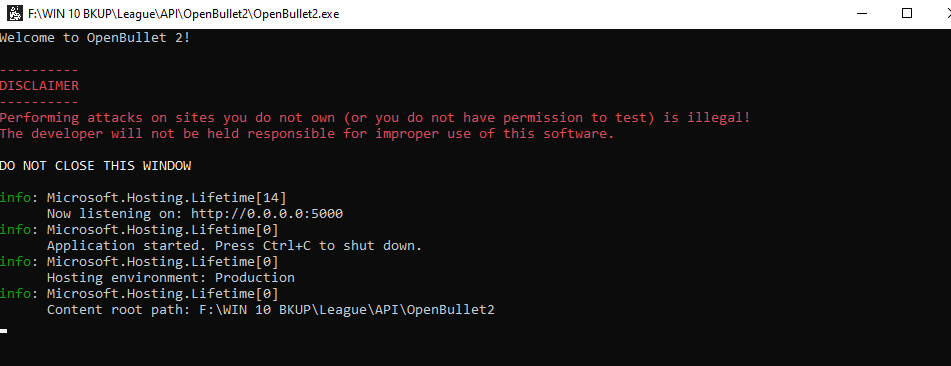Click the dashed line below DISCLAIMER
Viewport: 951px width, 366px height.
39,103
